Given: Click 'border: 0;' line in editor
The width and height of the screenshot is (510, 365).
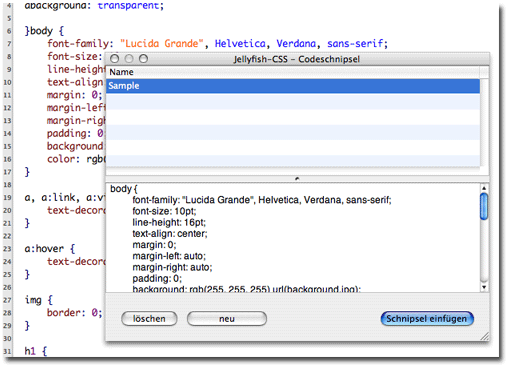Looking at the screenshot, I should pos(75,313).
